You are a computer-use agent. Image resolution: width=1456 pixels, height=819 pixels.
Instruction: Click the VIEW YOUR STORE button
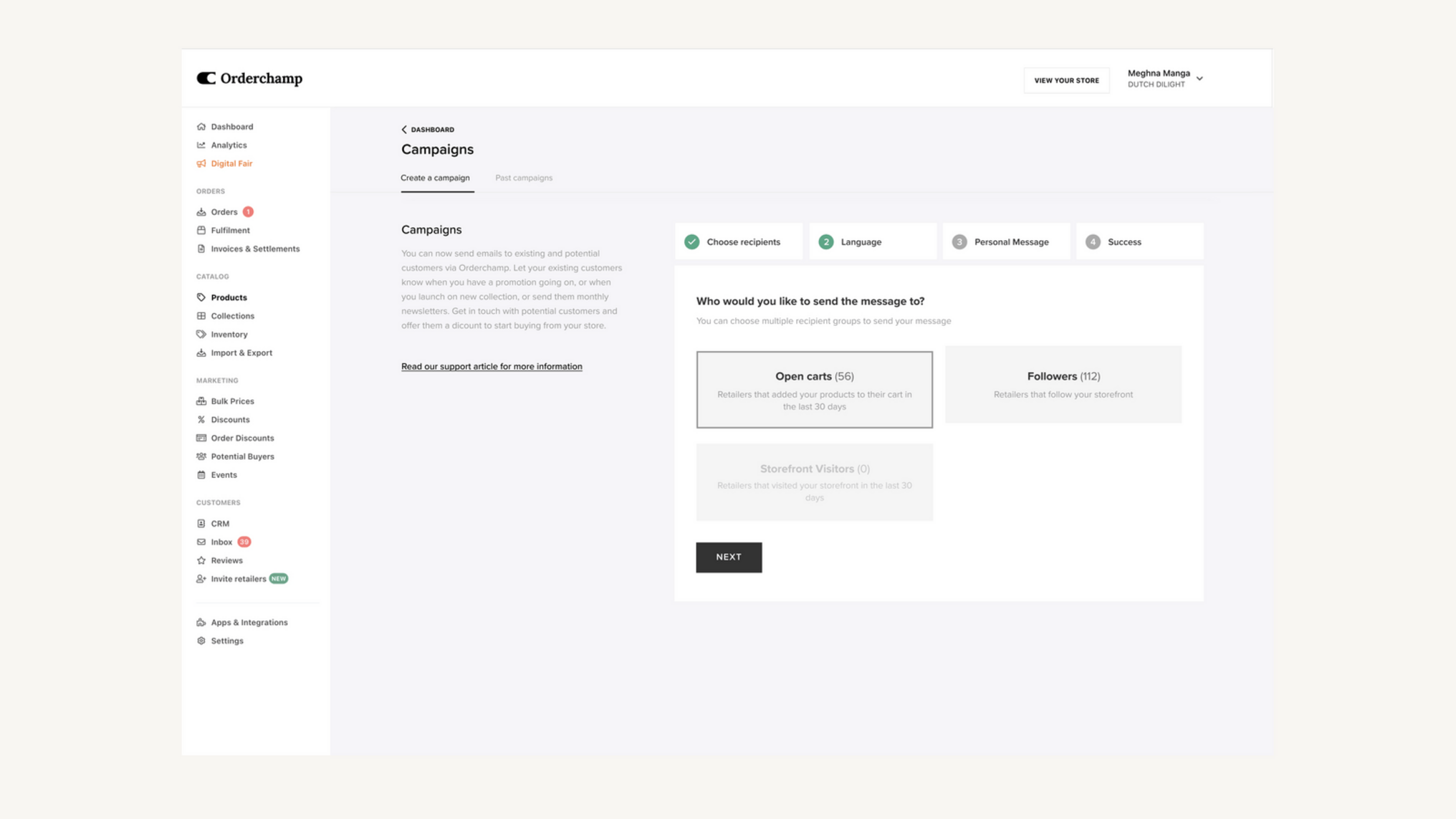coord(1065,80)
